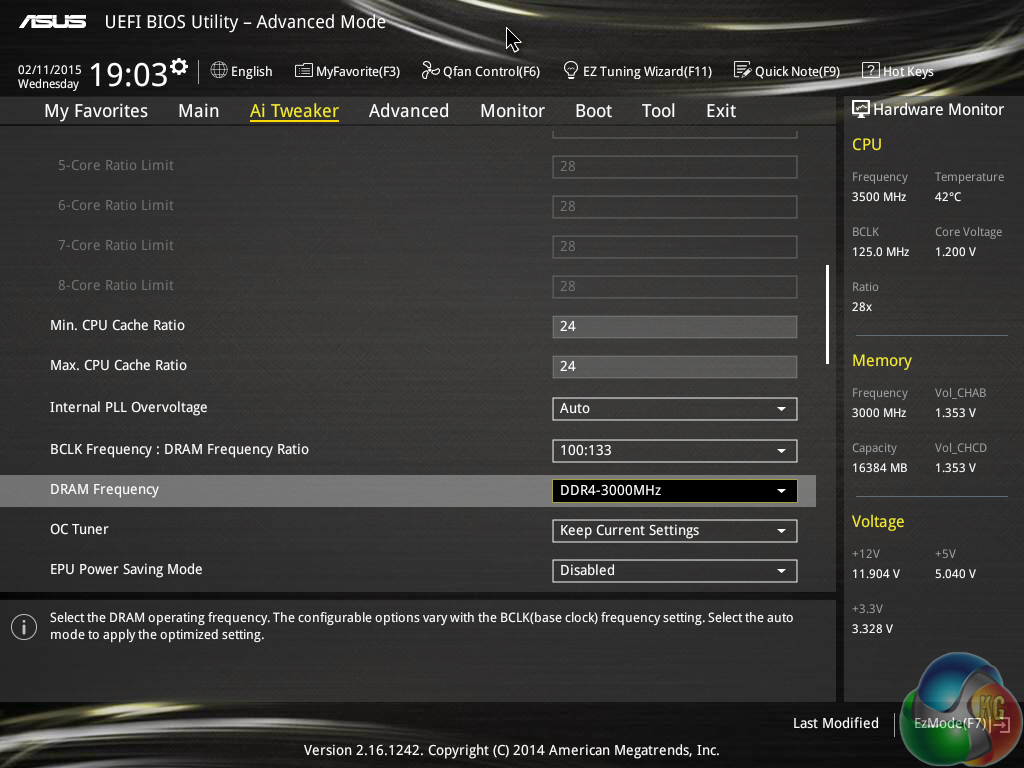Show the Hot Keys list

coord(898,71)
